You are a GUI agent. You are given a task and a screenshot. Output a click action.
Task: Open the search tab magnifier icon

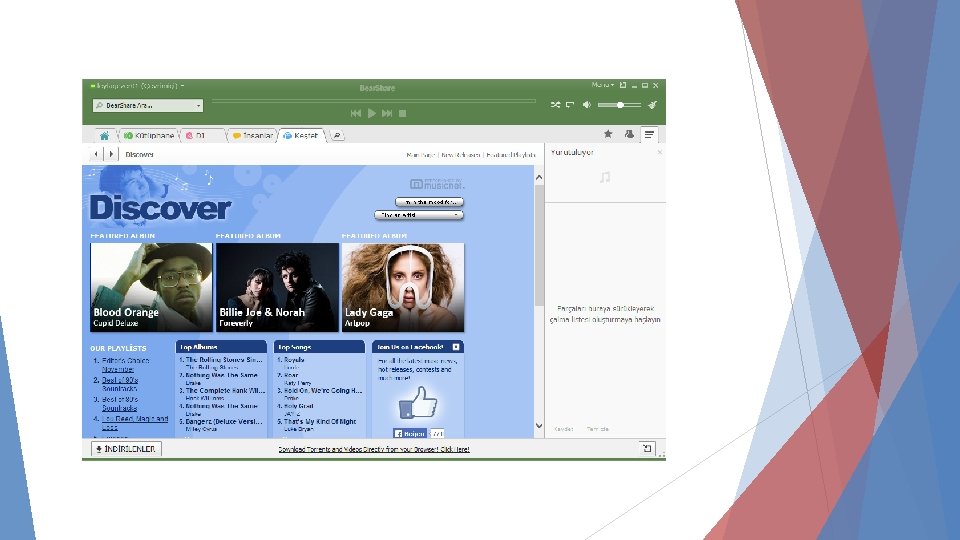337,135
